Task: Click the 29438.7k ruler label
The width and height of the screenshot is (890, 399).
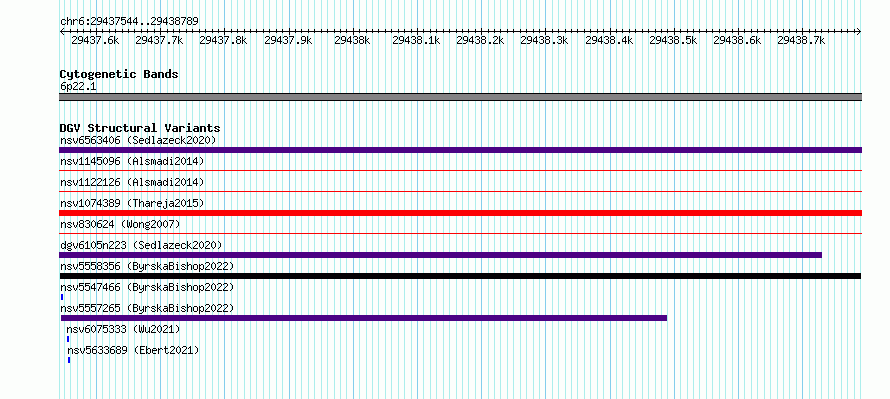Action: [801, 40]
